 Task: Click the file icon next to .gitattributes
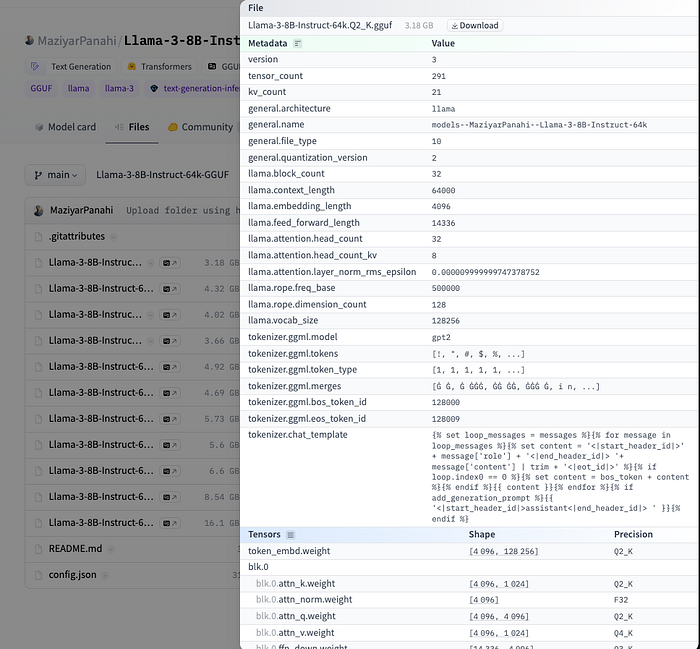(x=39, y=237)
